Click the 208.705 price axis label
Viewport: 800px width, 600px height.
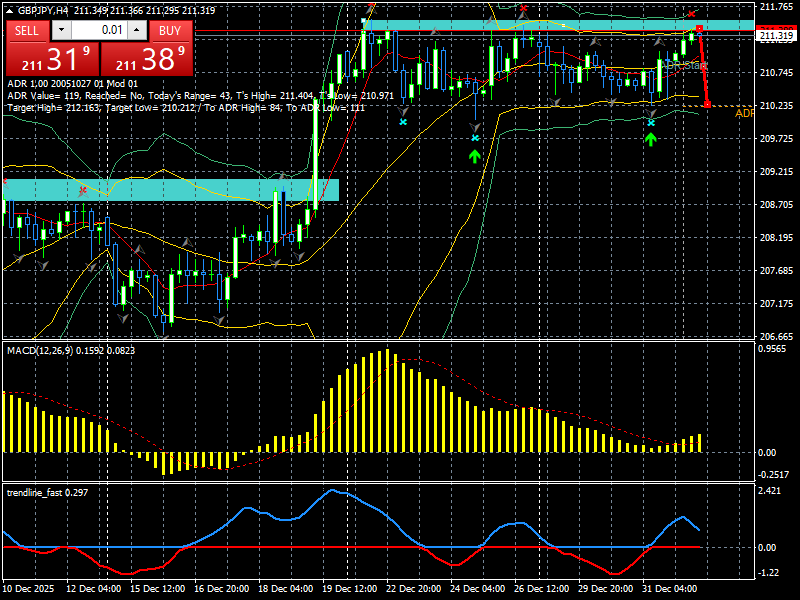(776, 205)
